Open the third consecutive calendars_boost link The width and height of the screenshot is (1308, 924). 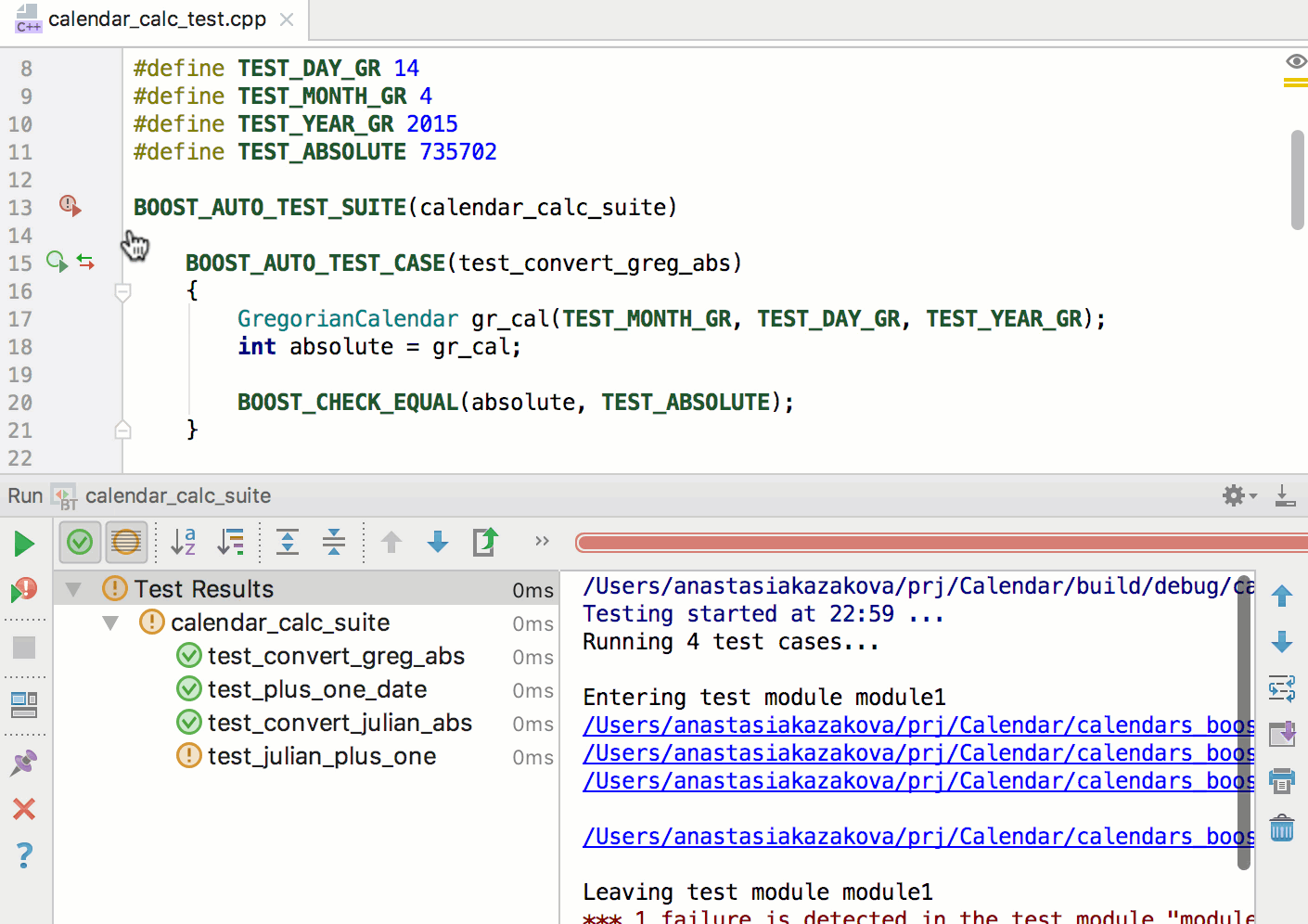point(918,781)
